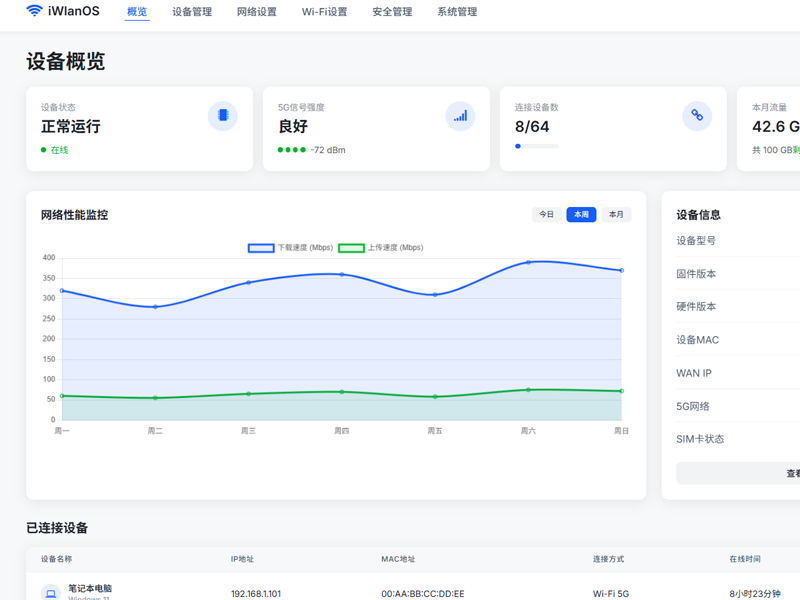Switch to Wi-Fi设置 tab
The height and width of the screenshot is (600, 800).
click(324, 12)
